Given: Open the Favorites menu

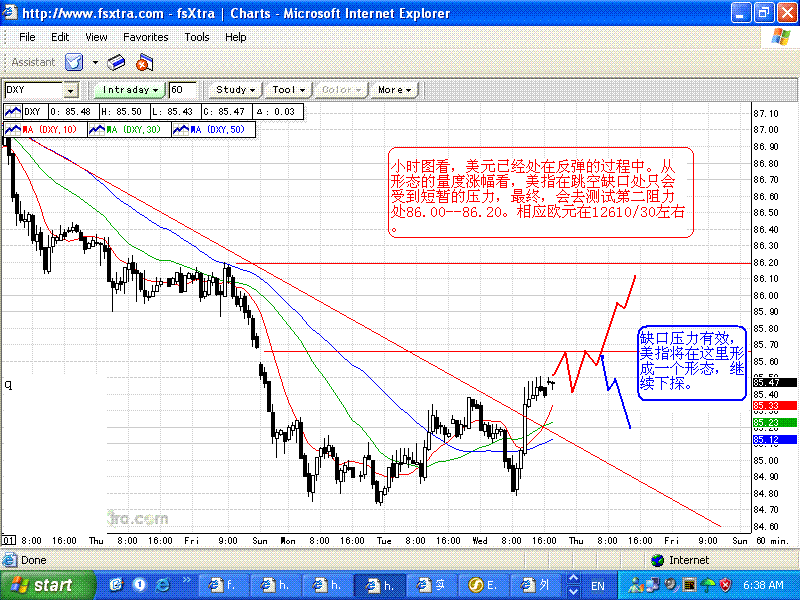Looking at the screenshot, I should pyautogui.click(x=145, y=37).
